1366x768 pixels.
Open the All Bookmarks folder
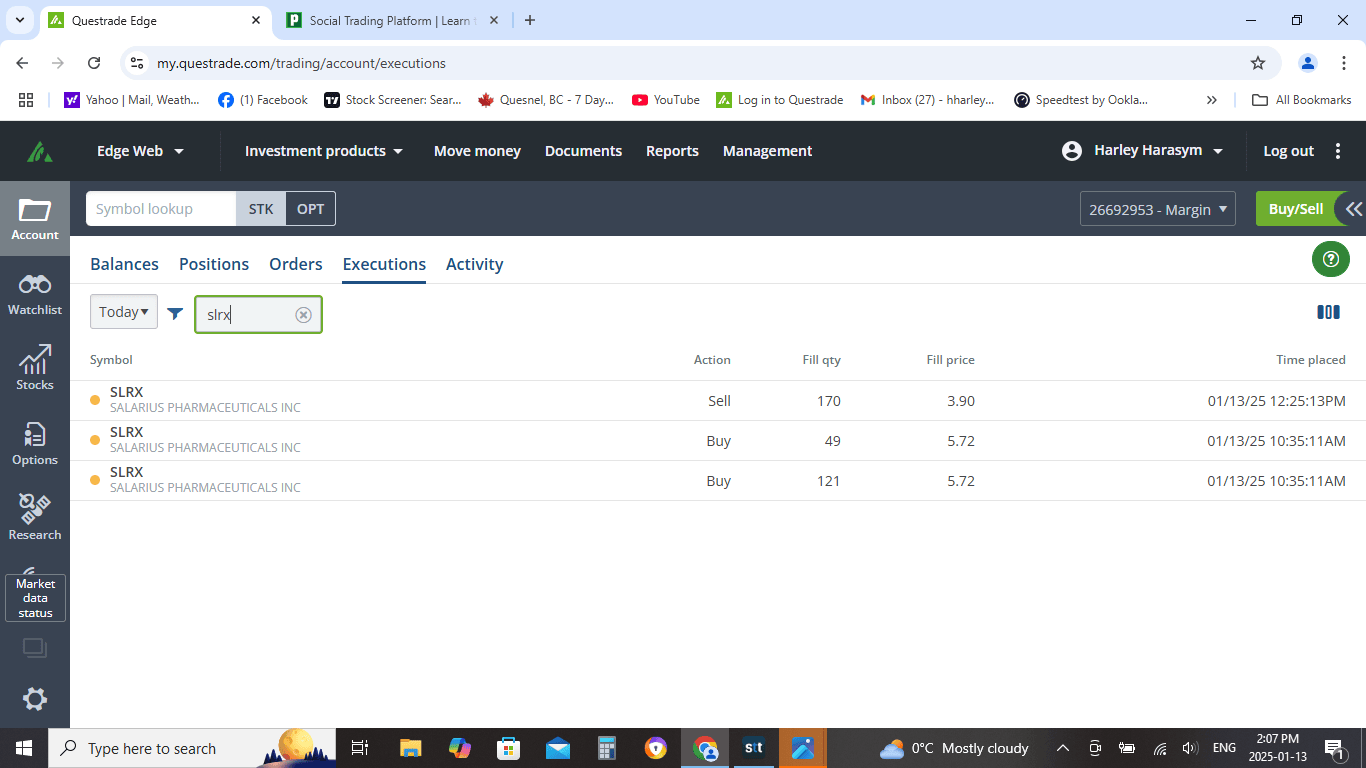(x=1302, y=100)
